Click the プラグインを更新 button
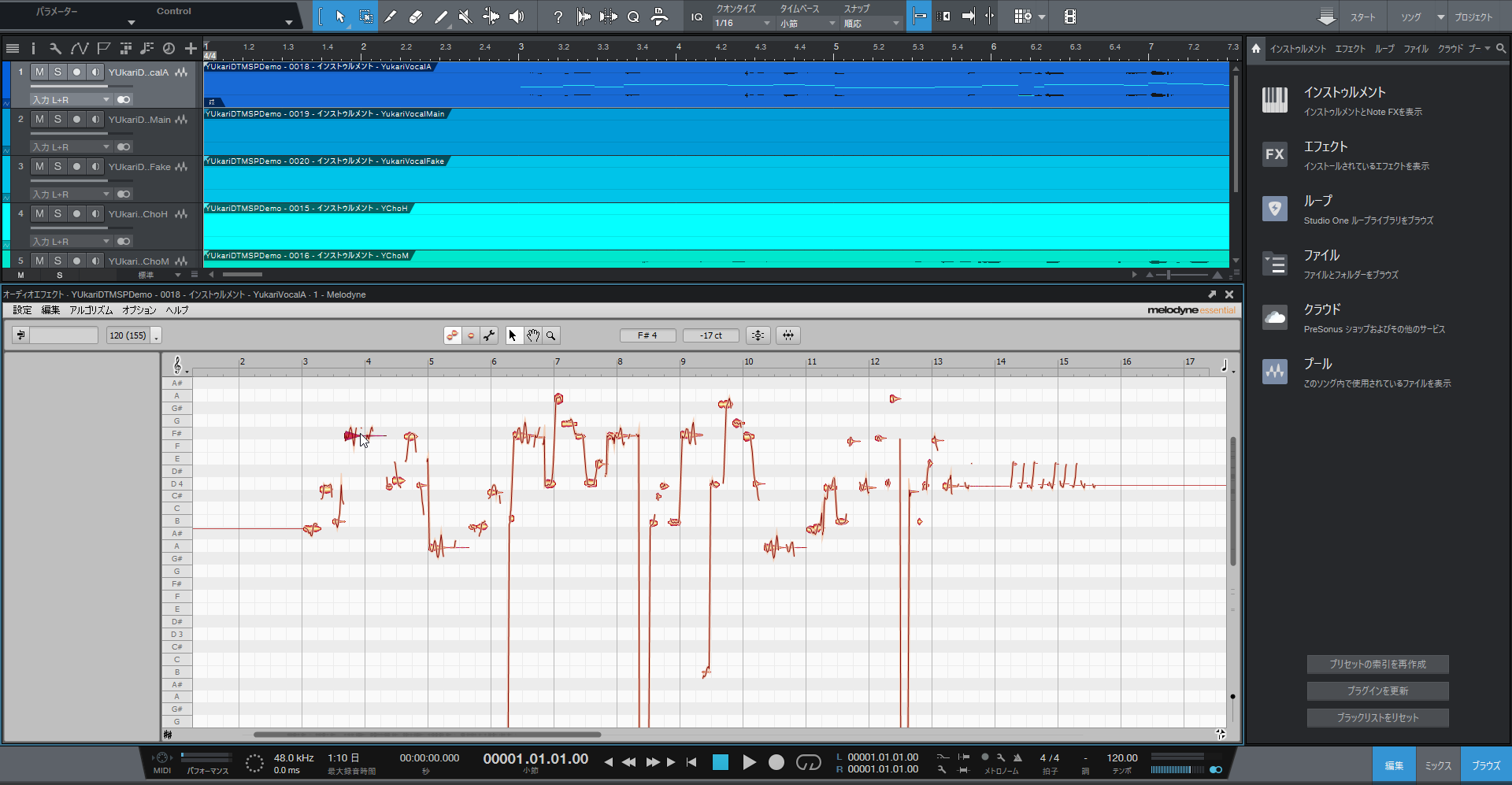Image resolution: width=1512 pixels, height=785 pixels. pos(1377,691)
